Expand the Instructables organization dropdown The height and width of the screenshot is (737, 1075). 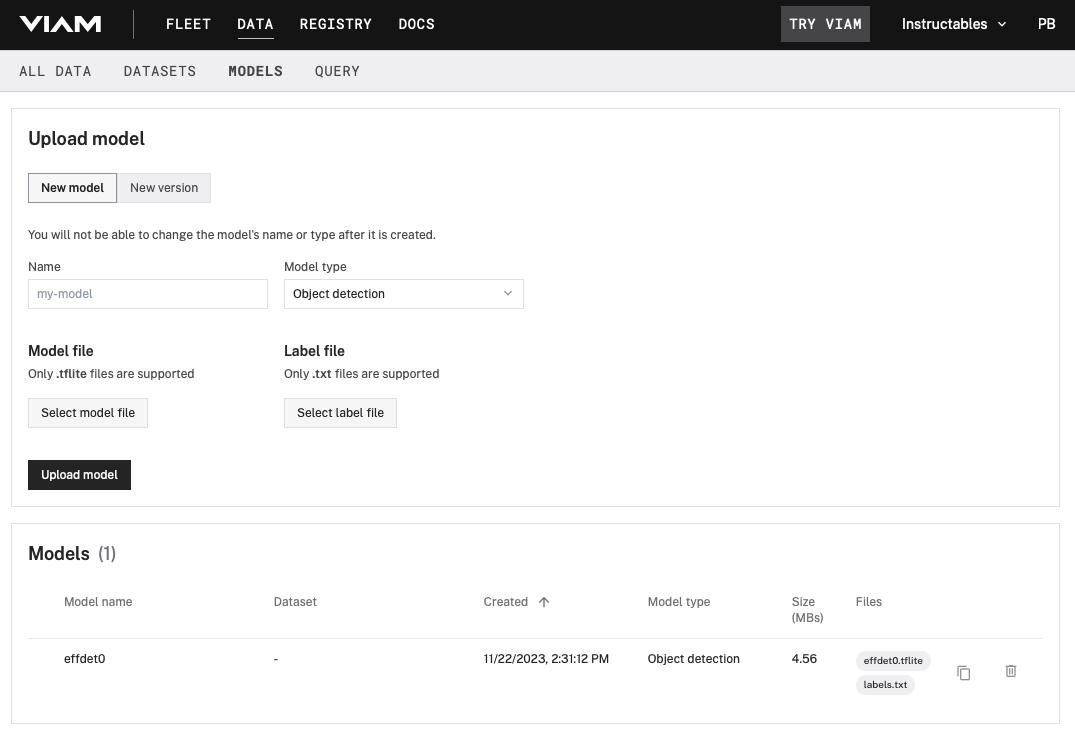coord(954,24)
